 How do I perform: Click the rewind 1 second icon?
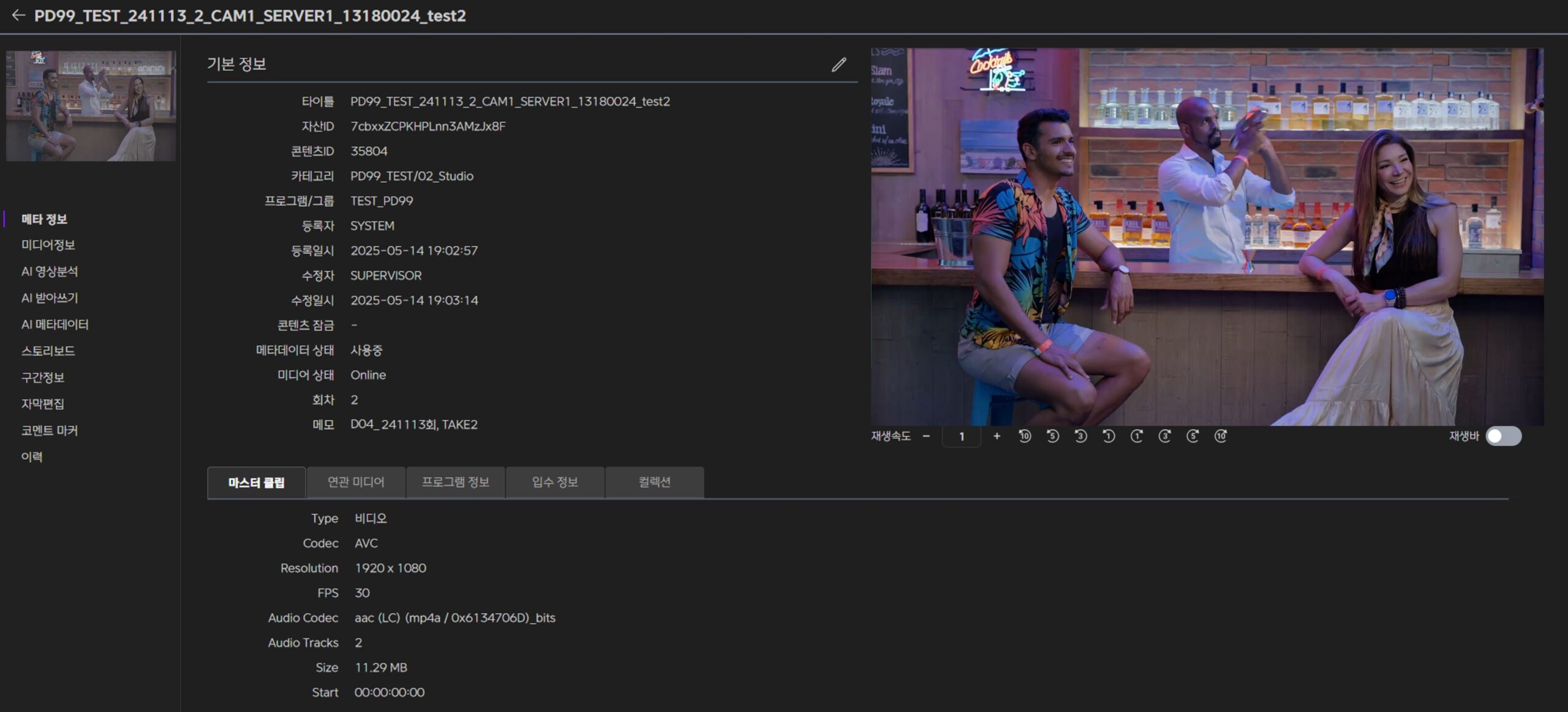[x=1109, y=436]
